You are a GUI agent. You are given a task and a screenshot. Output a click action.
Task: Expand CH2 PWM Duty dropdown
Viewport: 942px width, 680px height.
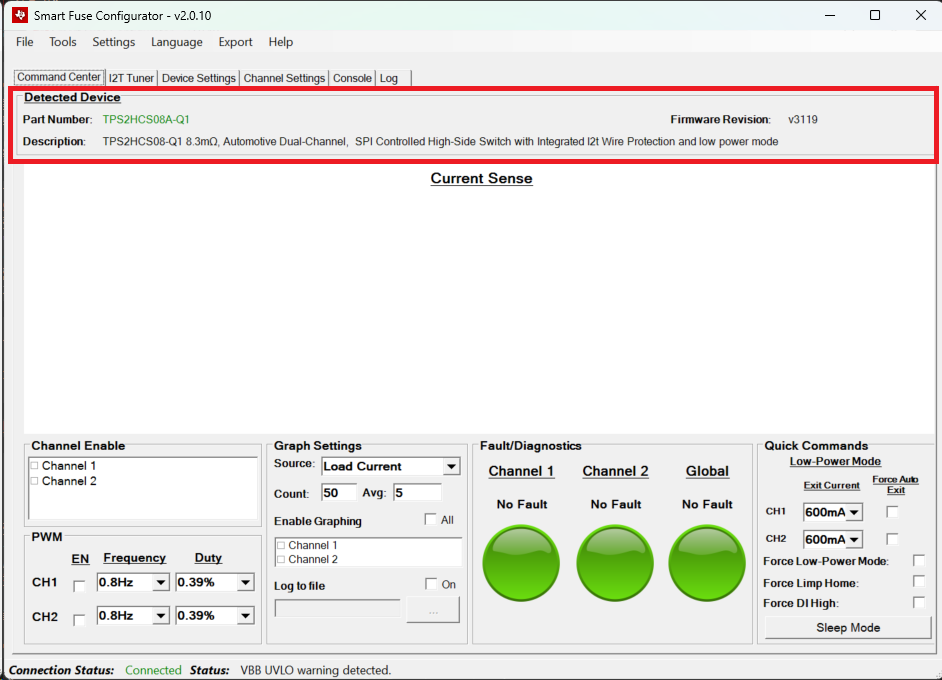tap(245, 616)
